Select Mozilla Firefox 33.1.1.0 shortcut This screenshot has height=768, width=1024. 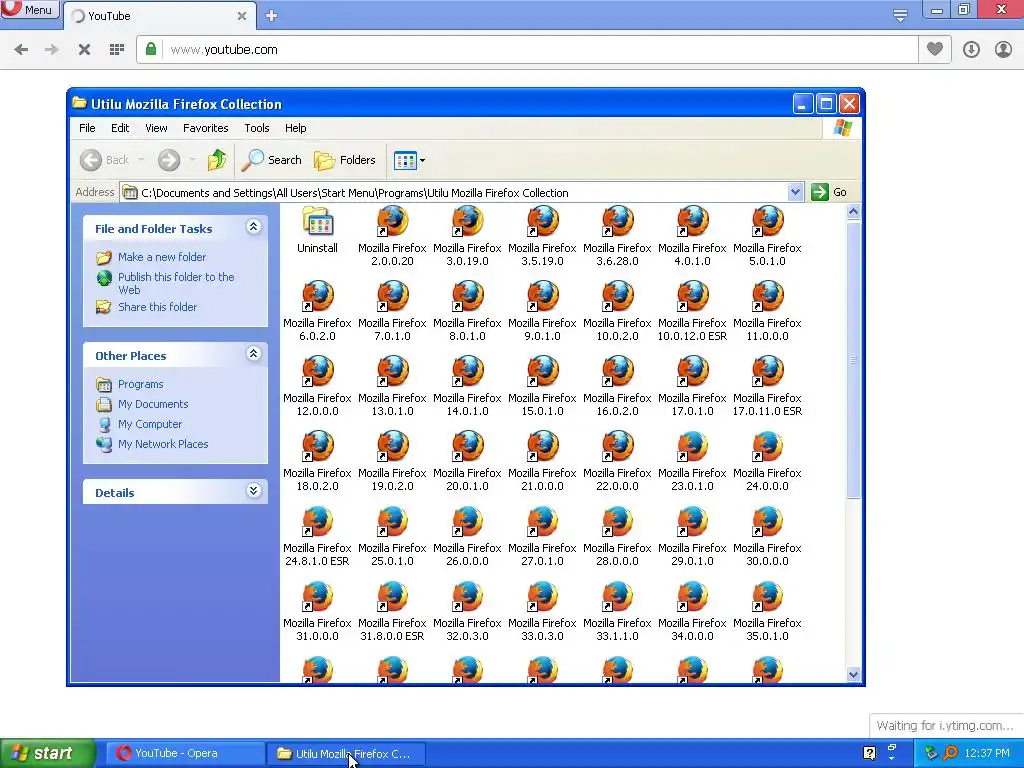(x=617, y=611)
